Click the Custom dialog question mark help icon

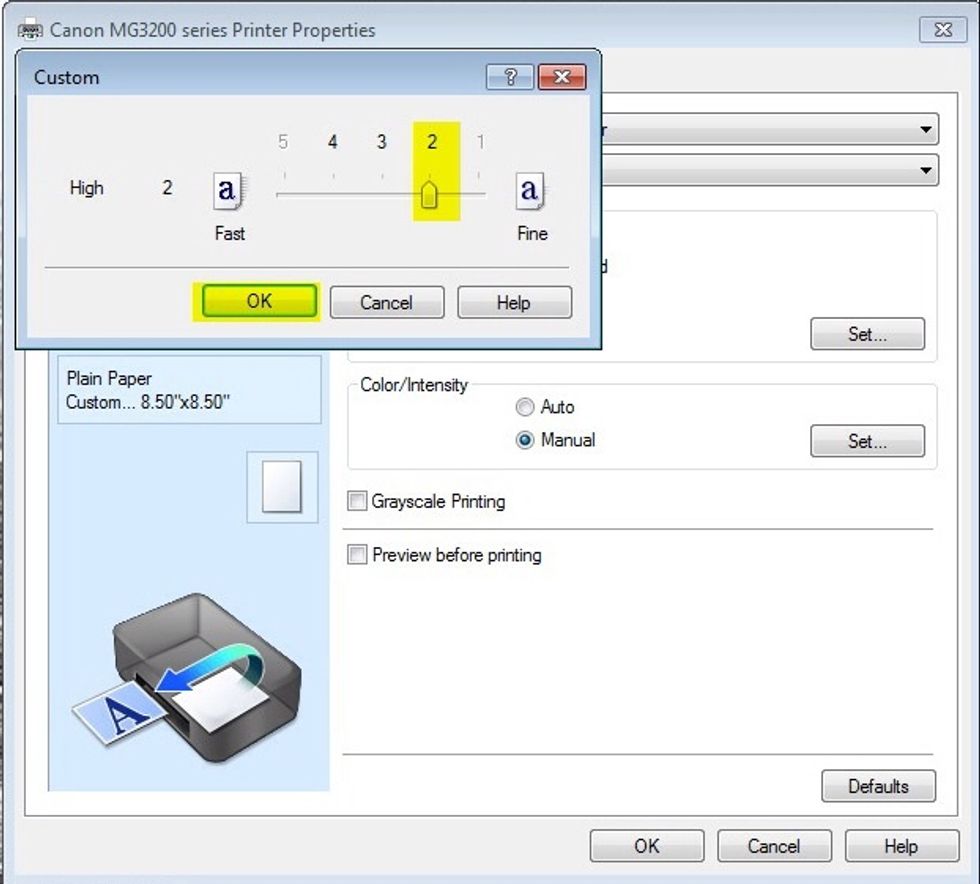[x=510, y=77]
